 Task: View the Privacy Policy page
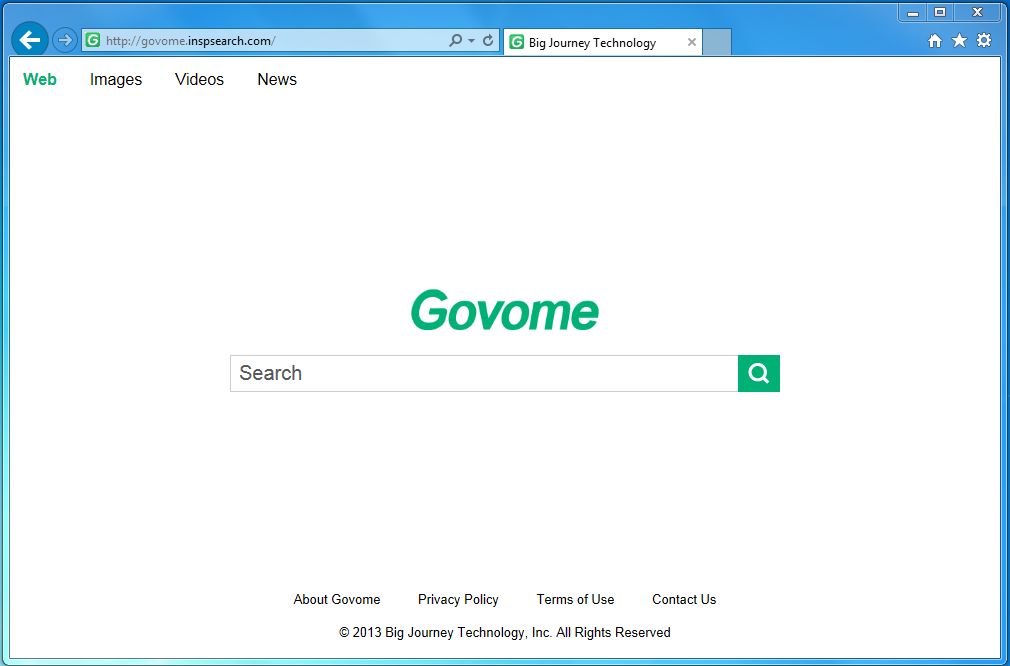(x=458, y=599)
